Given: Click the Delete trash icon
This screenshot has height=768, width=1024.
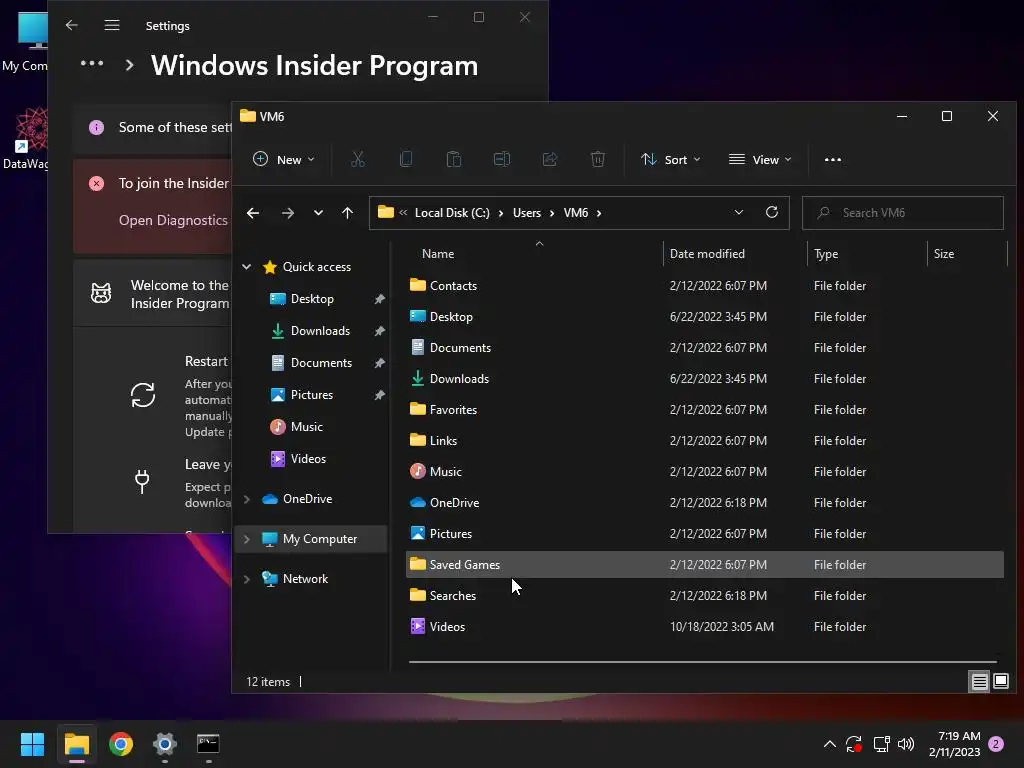Looking at the screenshot, I should click(598, 159).
